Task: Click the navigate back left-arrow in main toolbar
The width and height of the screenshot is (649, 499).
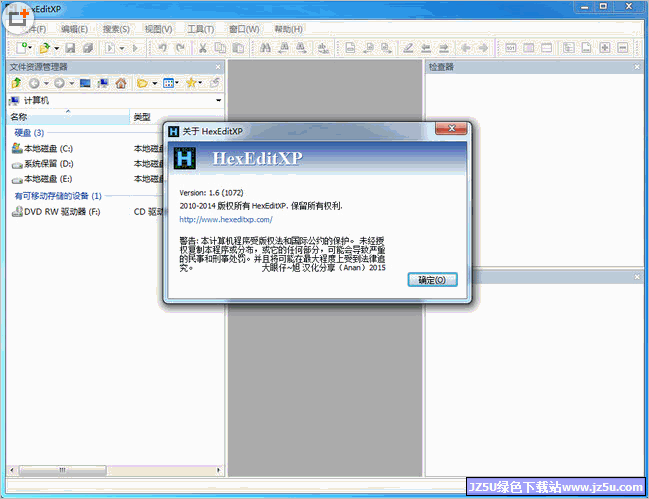Action: (x=466, y=48)
